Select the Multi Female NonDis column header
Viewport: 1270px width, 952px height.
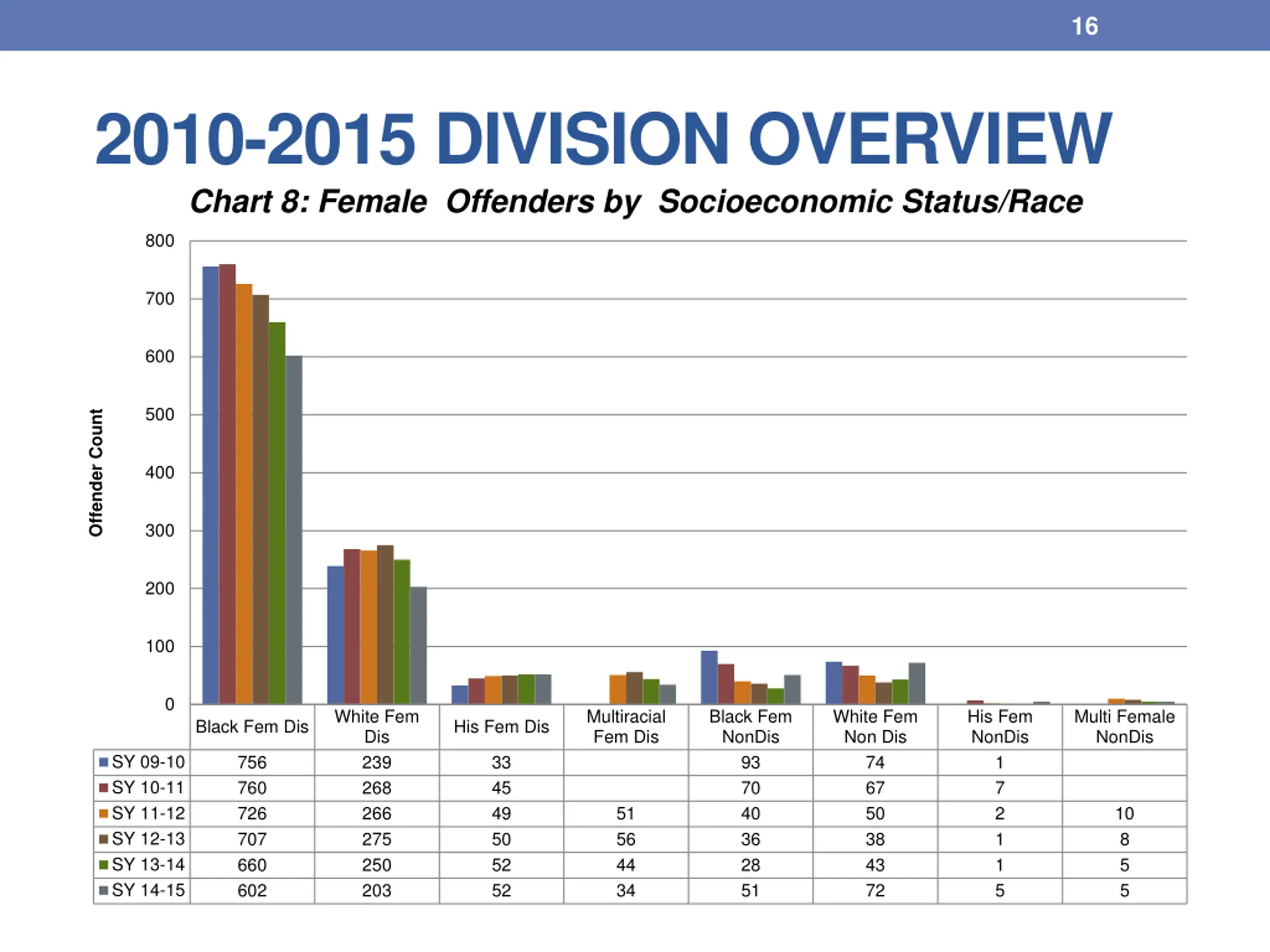(1124, 726)
